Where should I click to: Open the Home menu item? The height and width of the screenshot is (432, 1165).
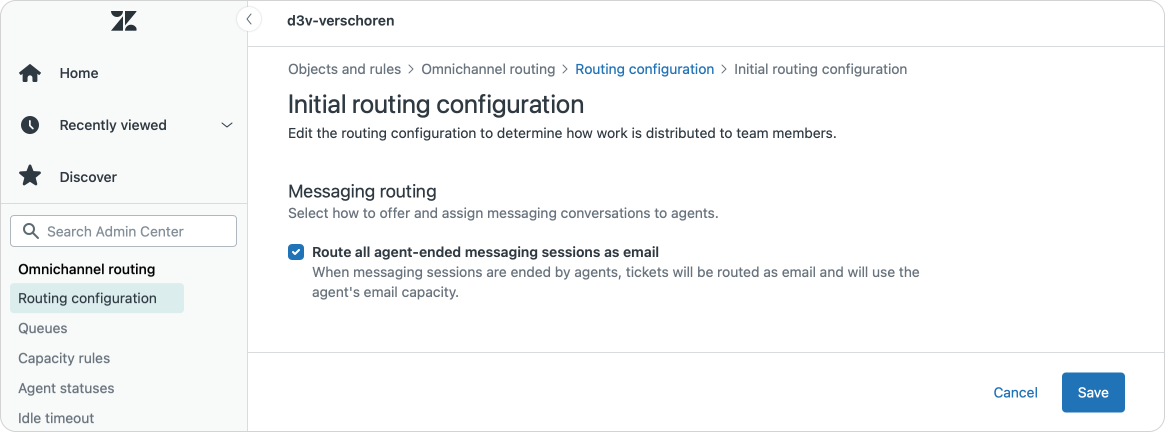point(79,73)
